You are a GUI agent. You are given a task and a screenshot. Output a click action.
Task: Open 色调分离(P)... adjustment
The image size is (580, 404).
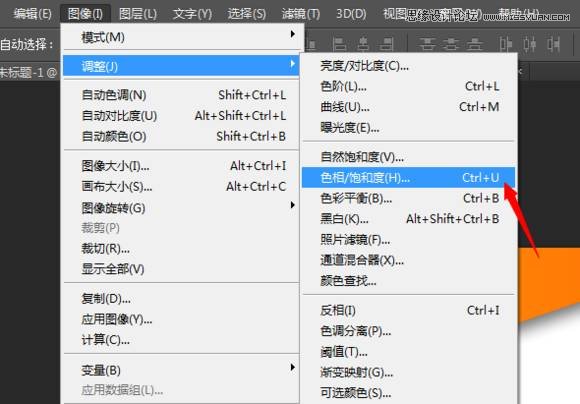pyautogui.click(x=408, y=331)
